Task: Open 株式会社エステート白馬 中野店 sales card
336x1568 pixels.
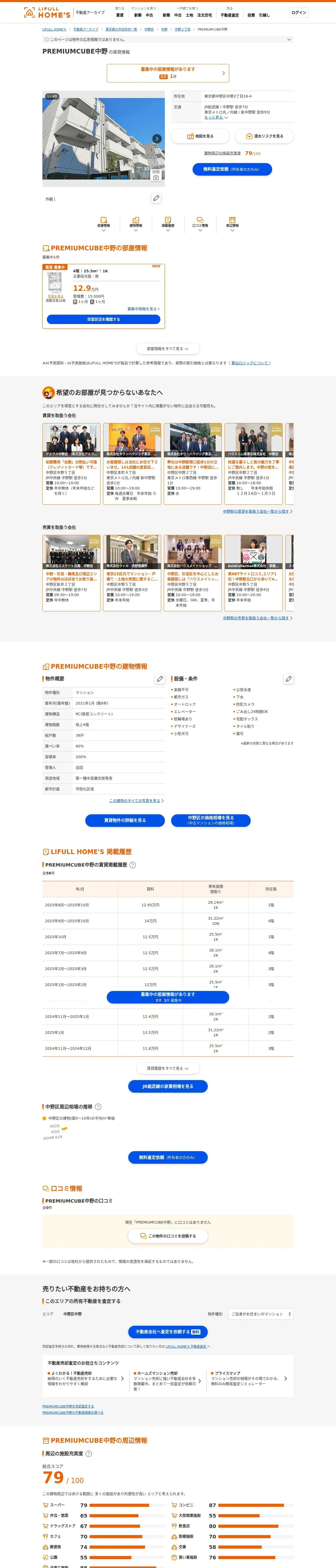Action: pyautogui.click(x=71, y=573)
